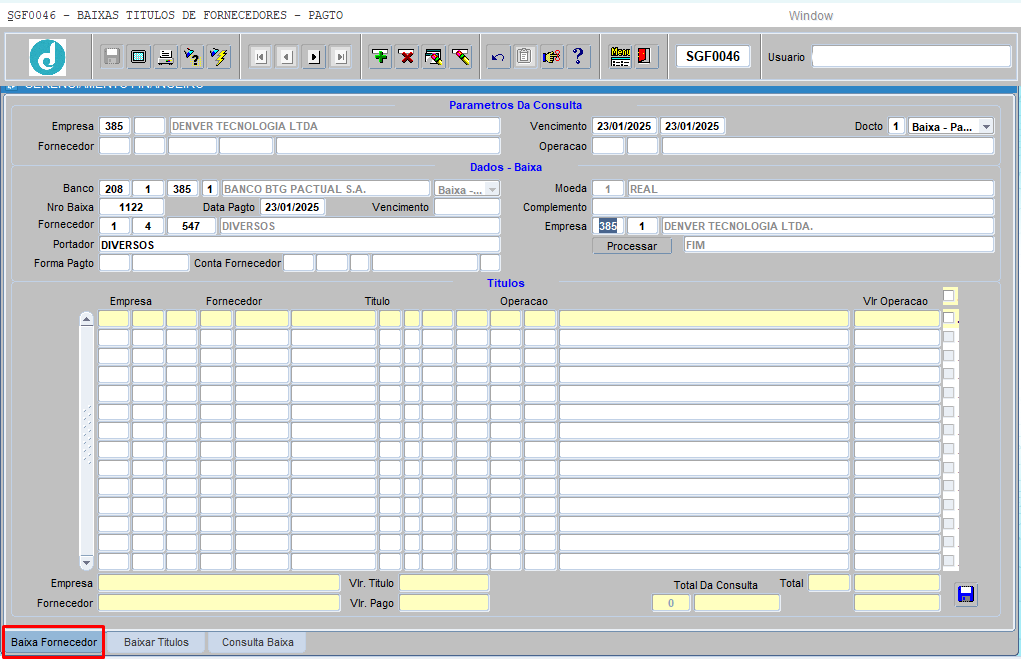The image size is (1021, 659).
Task: Toggle the select-all checkbox beside Vlr Operacao header
Action: coord(949,296)
